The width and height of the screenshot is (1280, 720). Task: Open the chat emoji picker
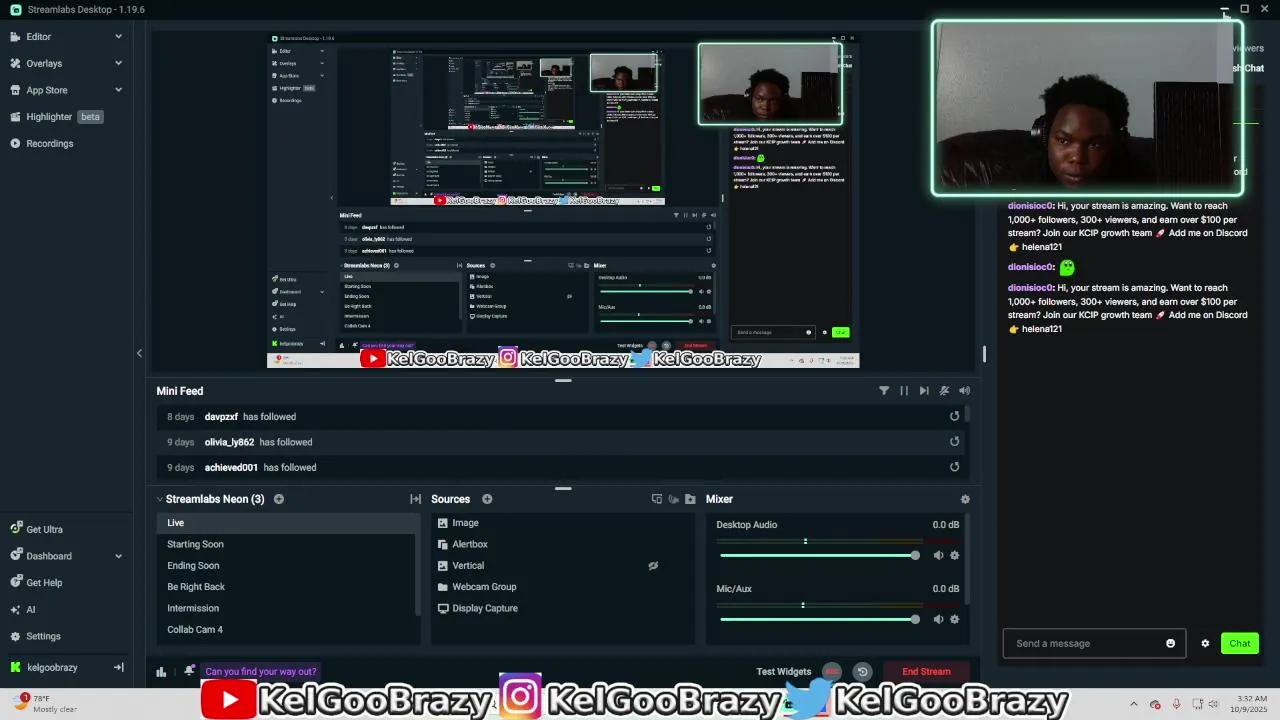1171,643
